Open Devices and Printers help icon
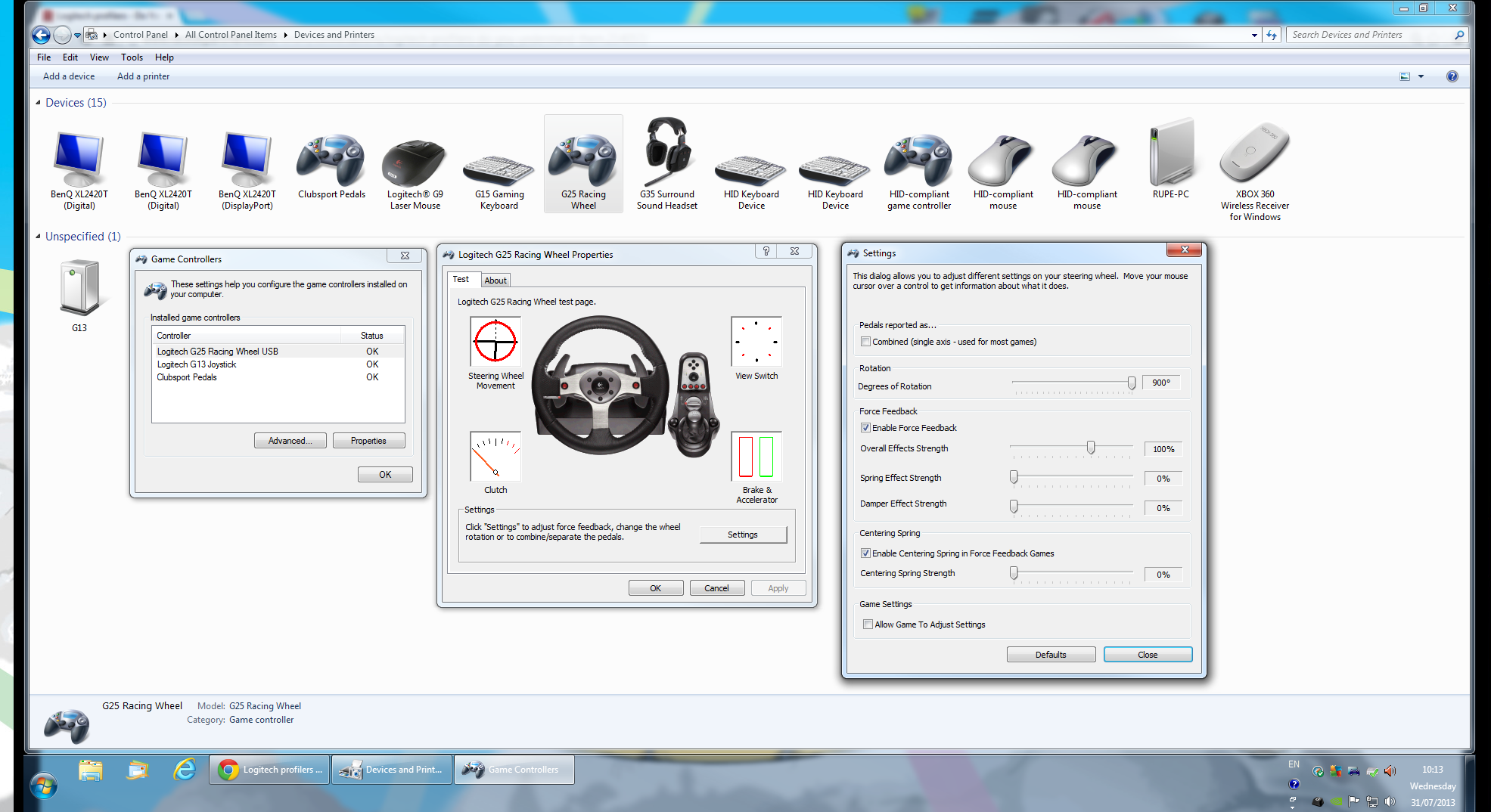This screenshot has width=1491, height=812. pos(1452,76)
